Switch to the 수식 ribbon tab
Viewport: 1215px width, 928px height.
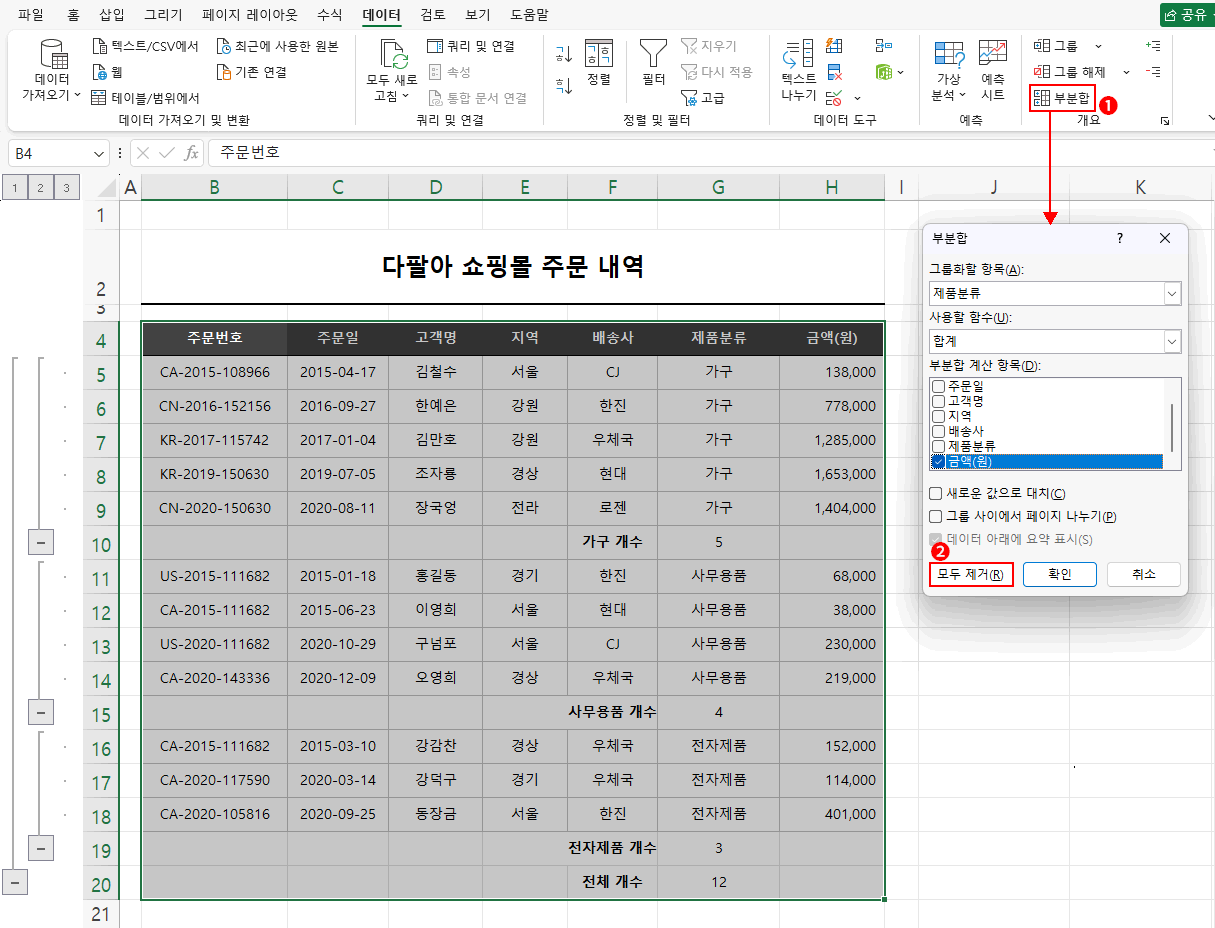[x=329, y=14]
